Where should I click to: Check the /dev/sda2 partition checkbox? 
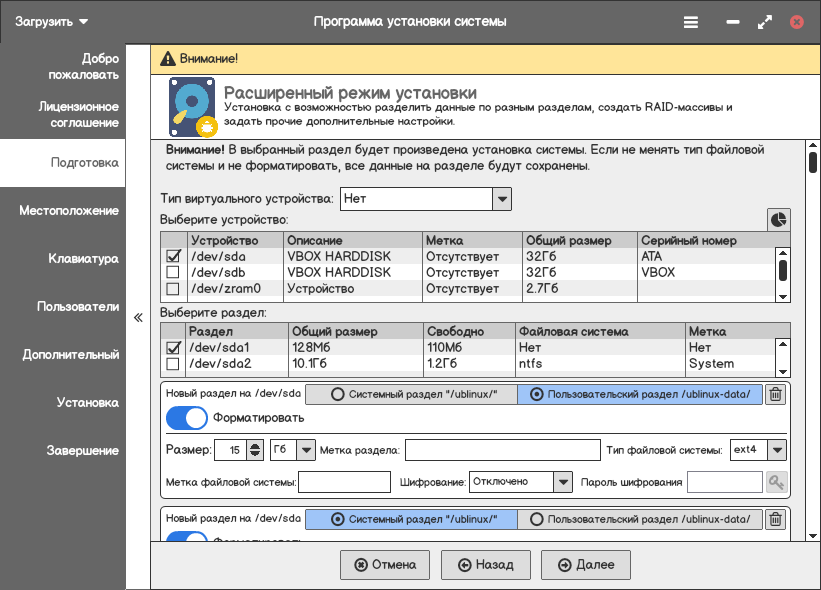coord(173,363)
